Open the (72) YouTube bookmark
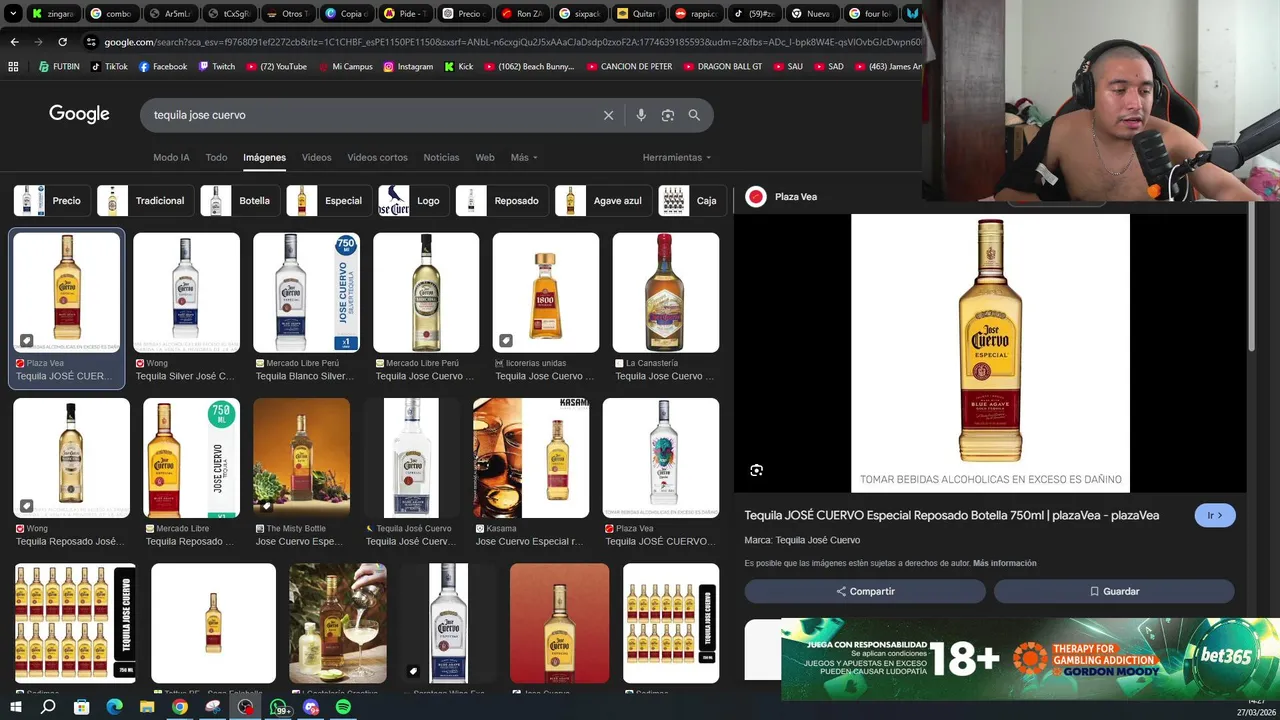The height and width of the screenshot is (720, 1280). tap(276, 67)
